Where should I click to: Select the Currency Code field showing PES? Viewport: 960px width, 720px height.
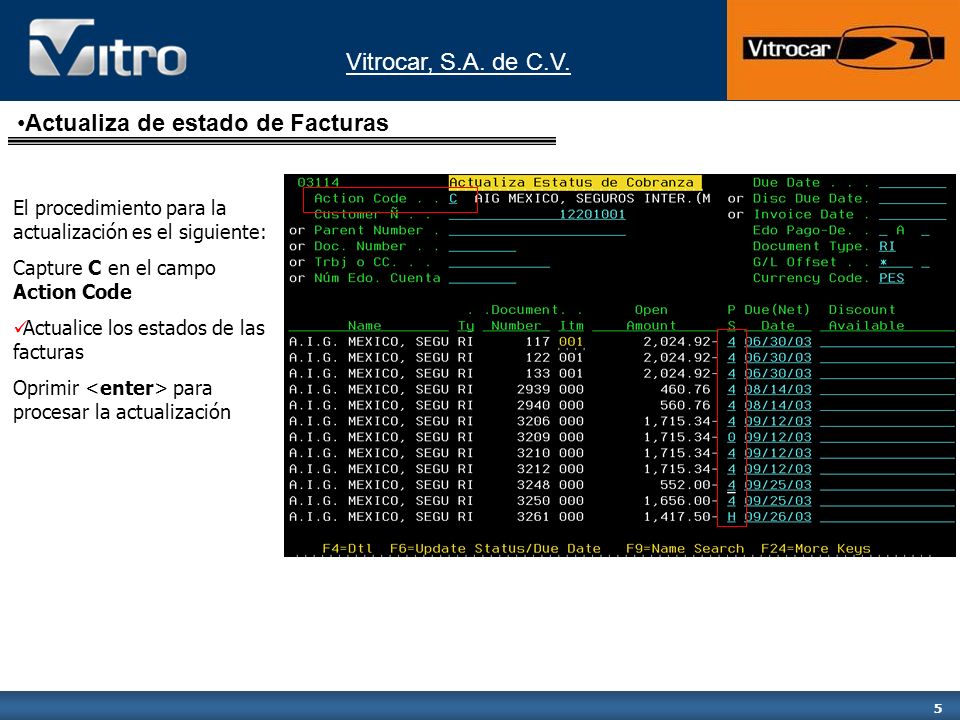tap(891, 279)
